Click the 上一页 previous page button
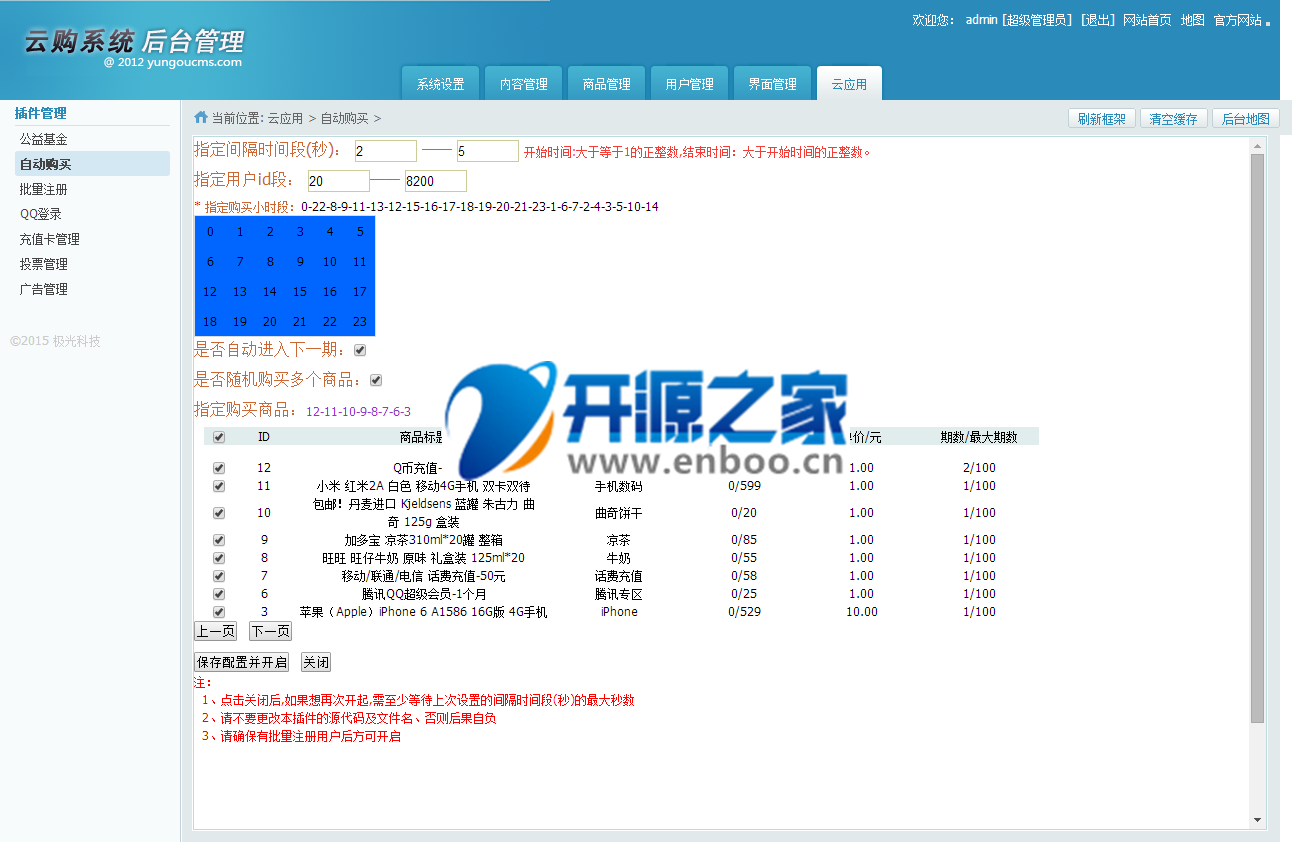This screenshot has width=1292, height=842. 215,631
